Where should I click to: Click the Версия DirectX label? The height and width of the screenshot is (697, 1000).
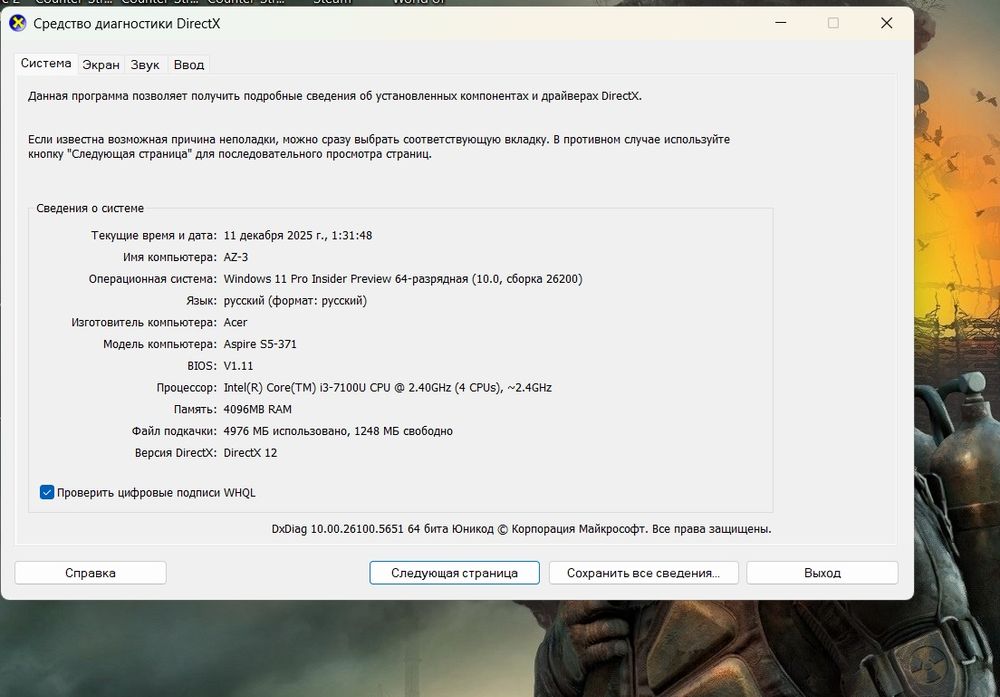click(x=176, y=453)
